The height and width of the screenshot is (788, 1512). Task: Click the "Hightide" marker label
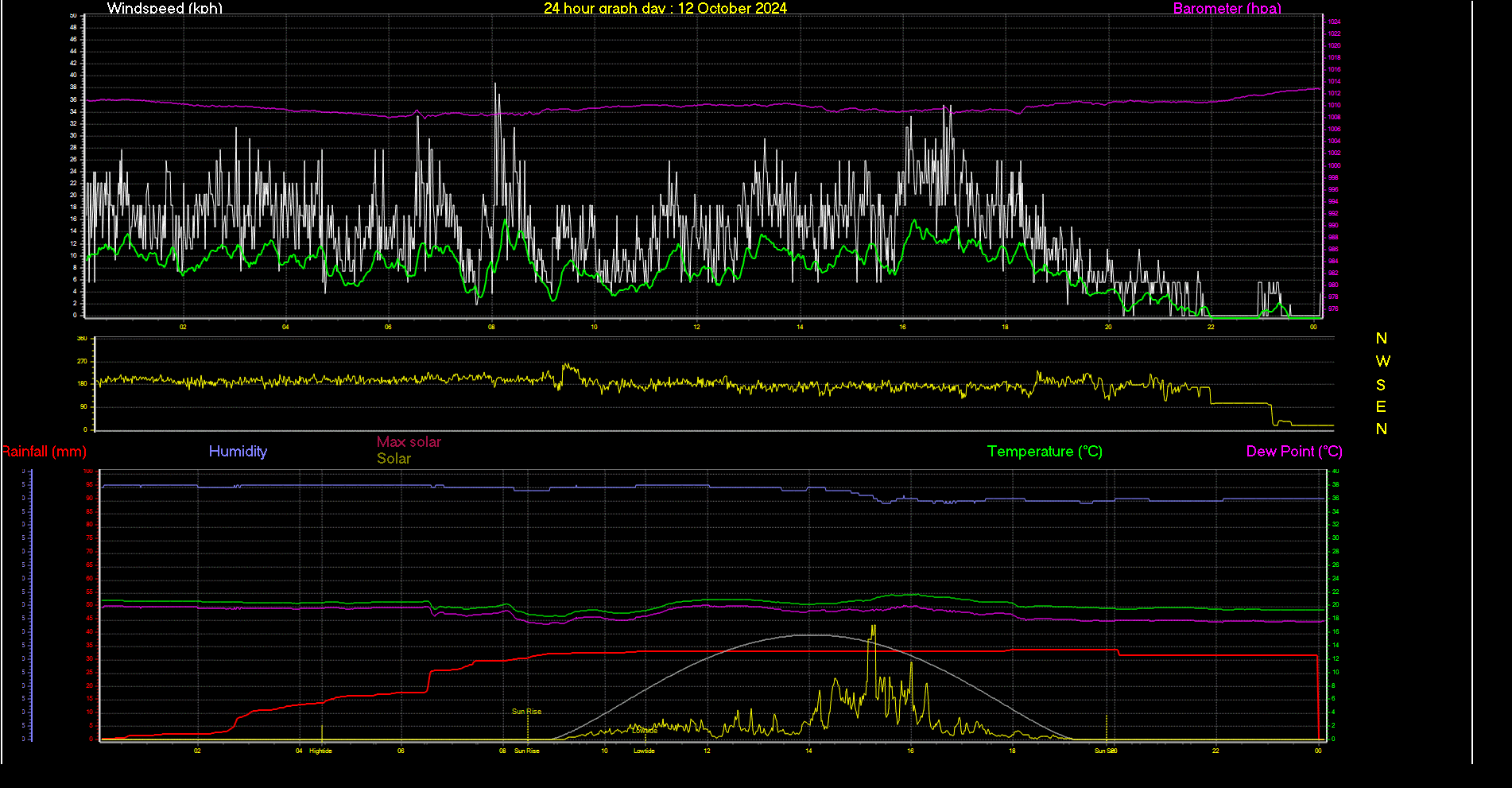pos(320,751)
